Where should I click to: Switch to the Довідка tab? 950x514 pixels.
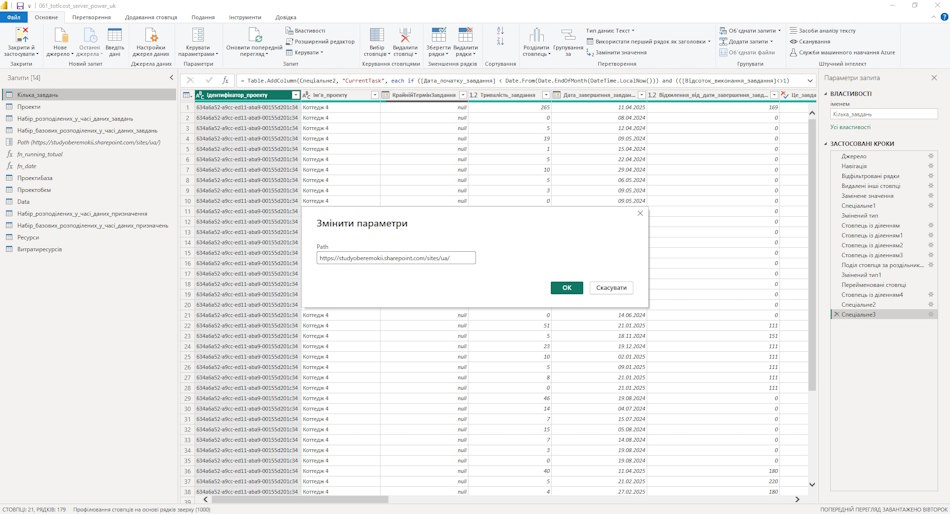tap(286, 17)
